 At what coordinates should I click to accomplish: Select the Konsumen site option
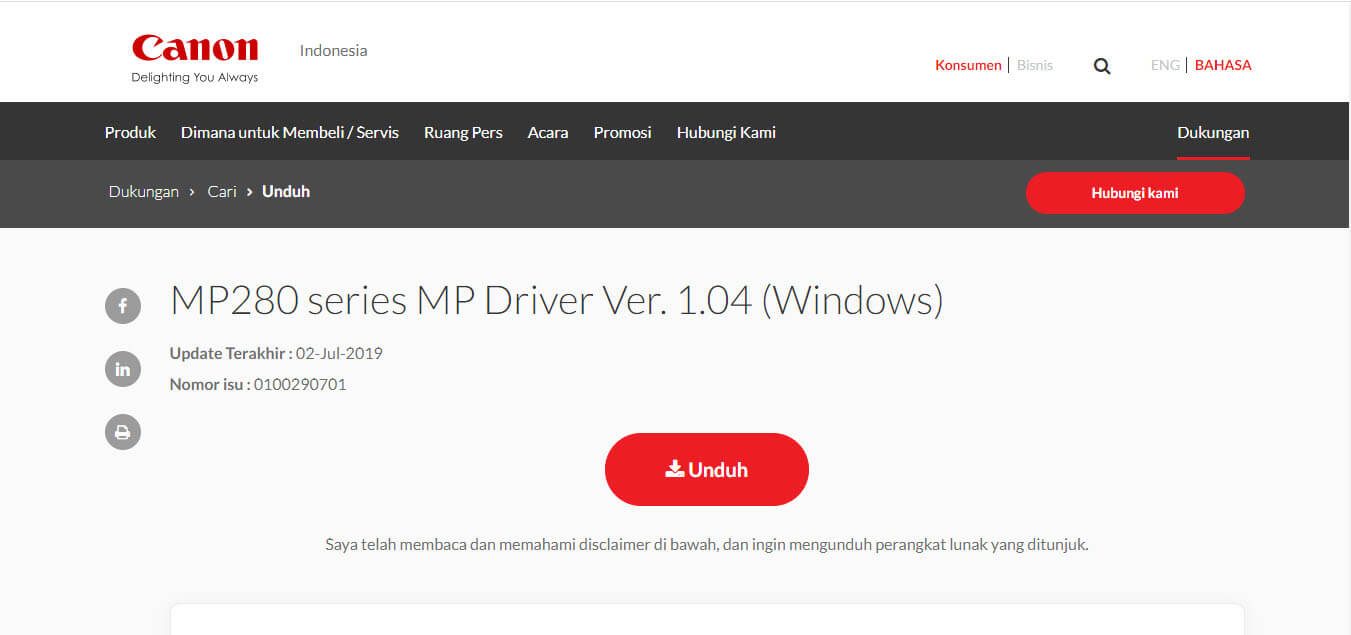[x=968, y=65]
